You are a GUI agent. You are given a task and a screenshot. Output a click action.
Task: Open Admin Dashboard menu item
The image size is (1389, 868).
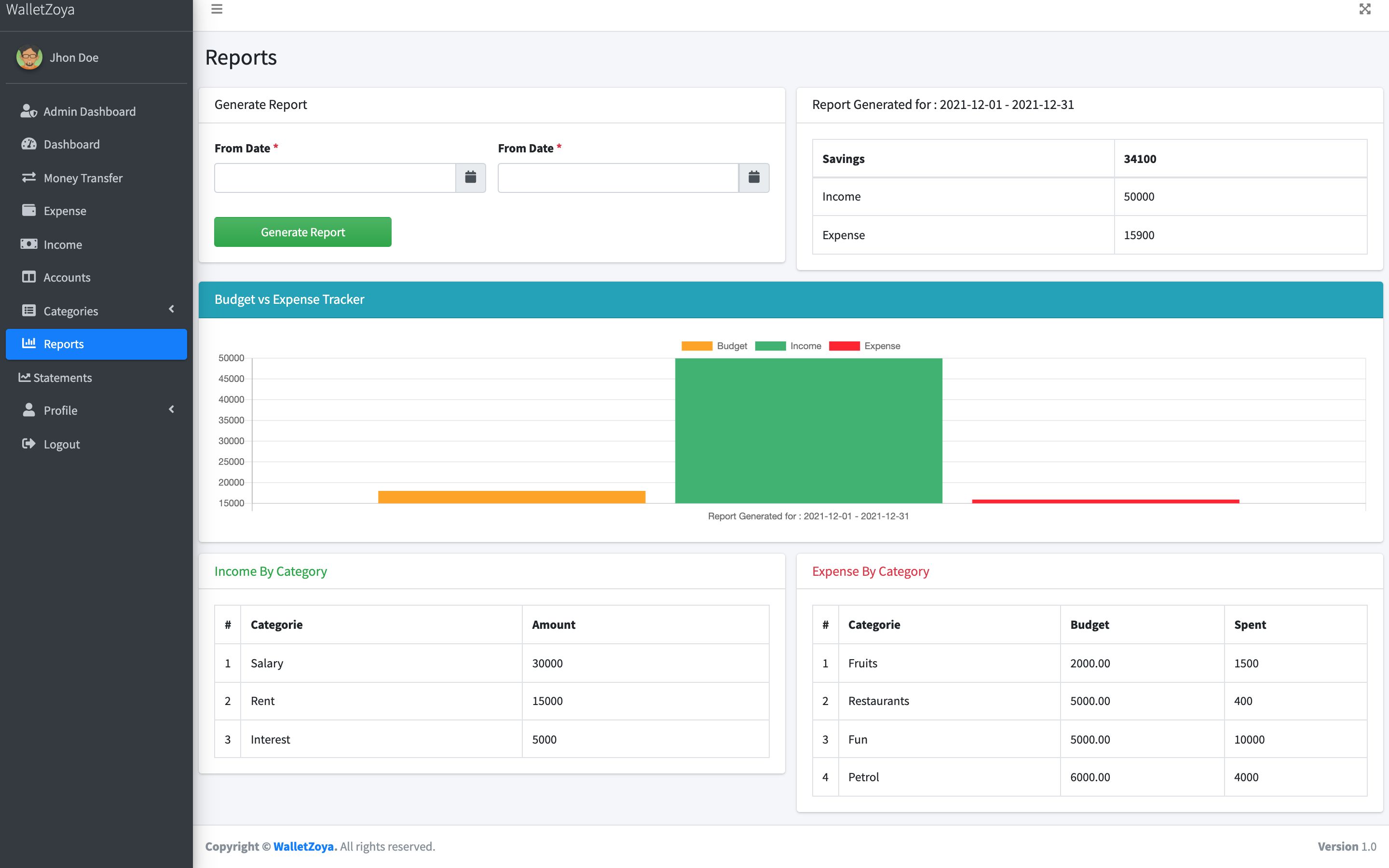pyautogui.click(x=96, y=111)
